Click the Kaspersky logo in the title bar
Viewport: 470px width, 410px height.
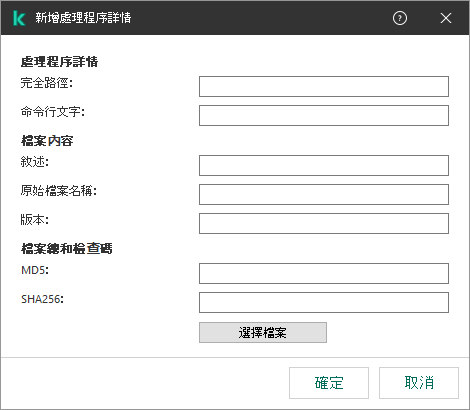pos(19,18)
